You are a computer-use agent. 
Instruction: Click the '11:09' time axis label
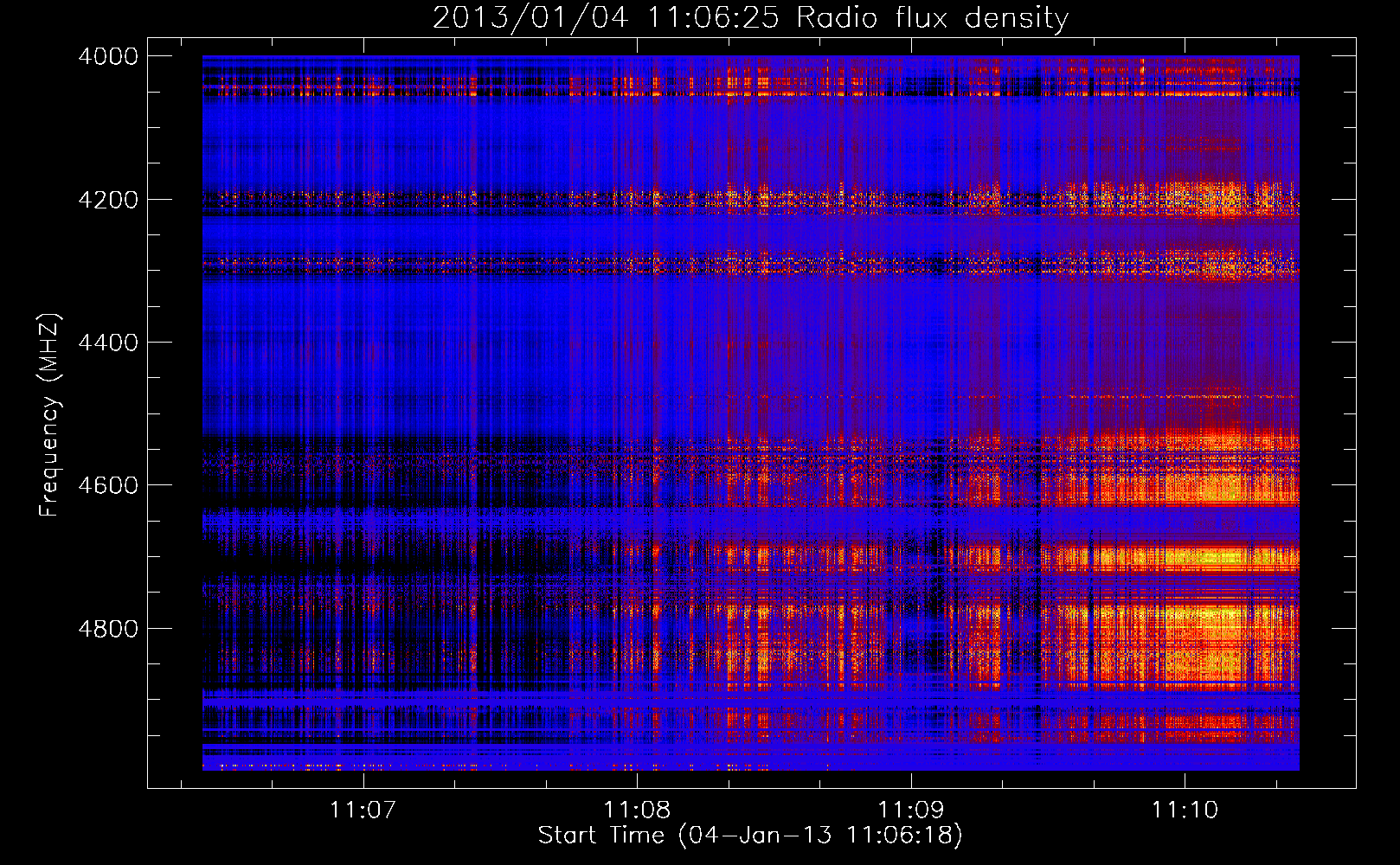tap(910, 811)
